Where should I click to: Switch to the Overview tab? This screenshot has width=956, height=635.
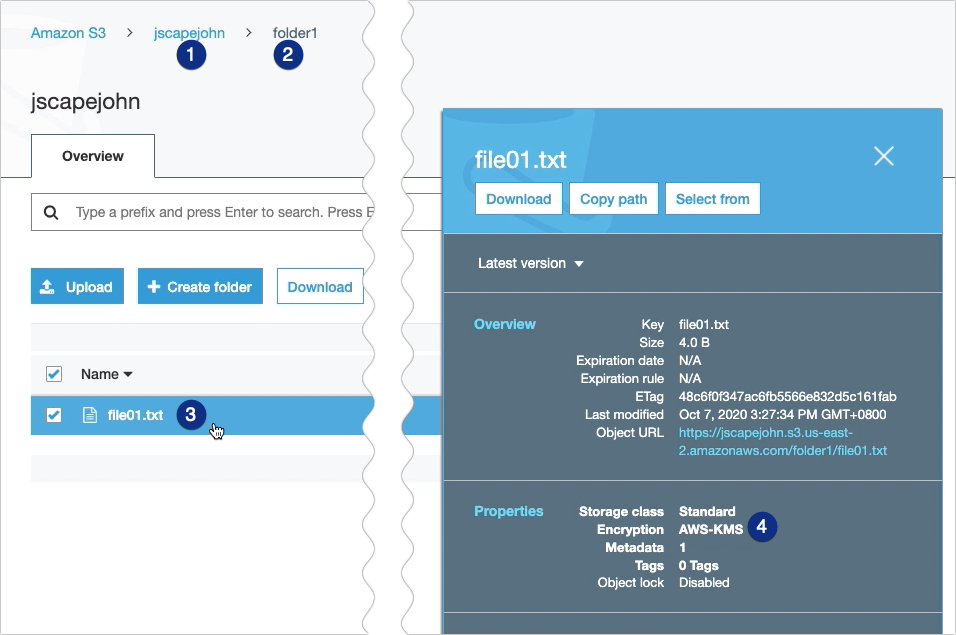click(93, 156)
